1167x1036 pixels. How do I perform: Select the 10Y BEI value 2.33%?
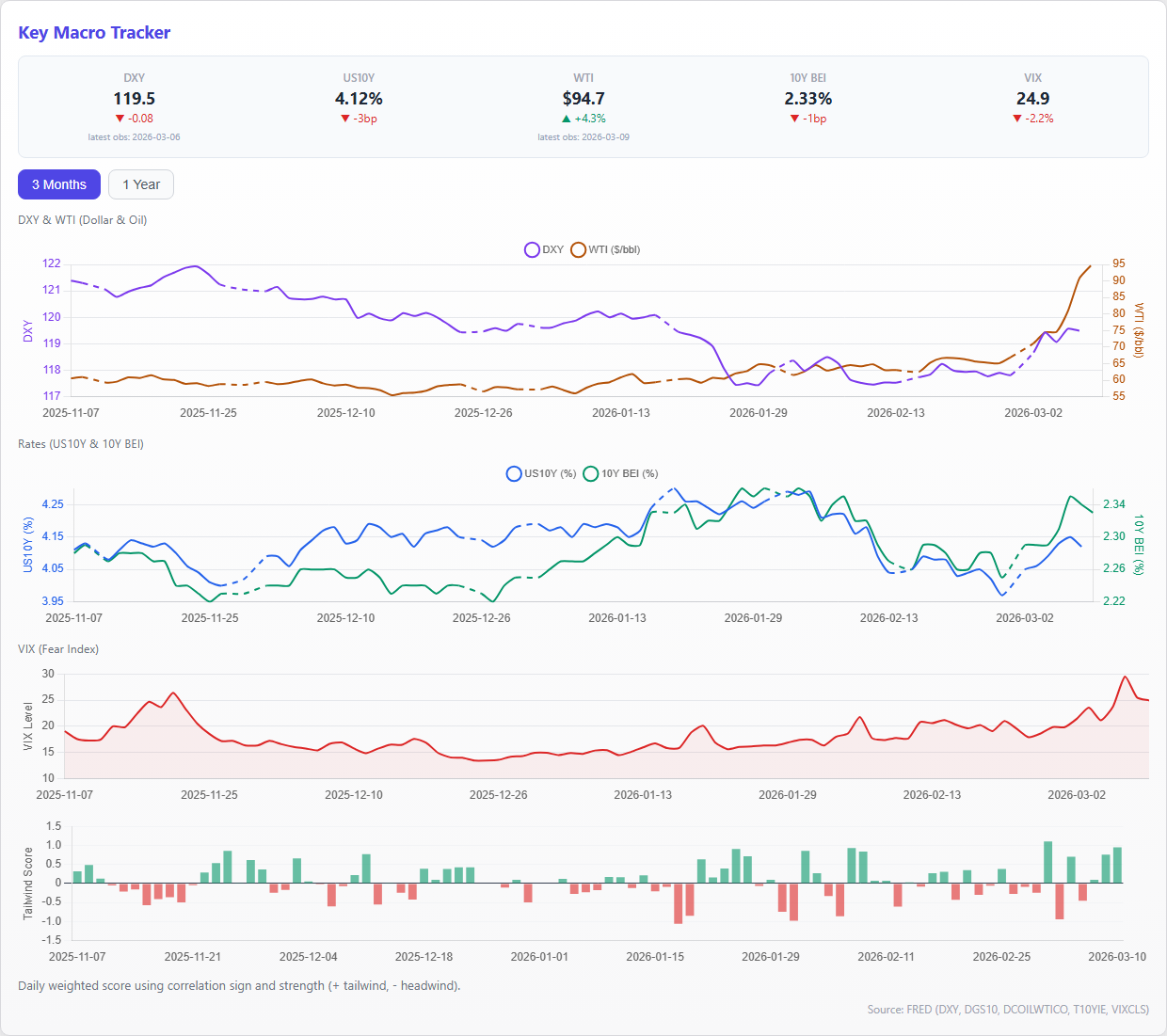808,99
